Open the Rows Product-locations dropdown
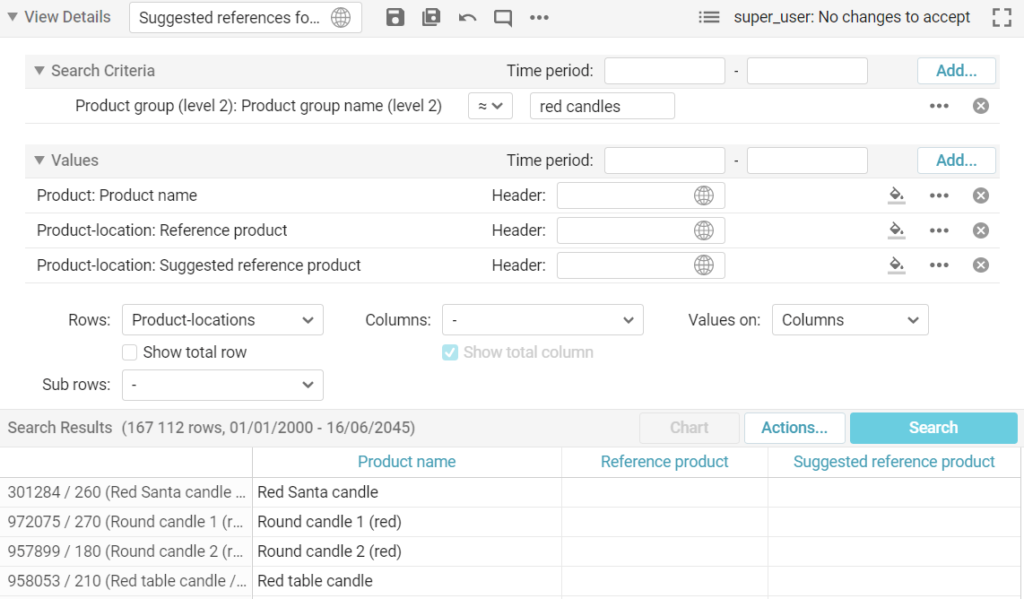Viewport: 1024px width, 599px height. tap(222, 320)
